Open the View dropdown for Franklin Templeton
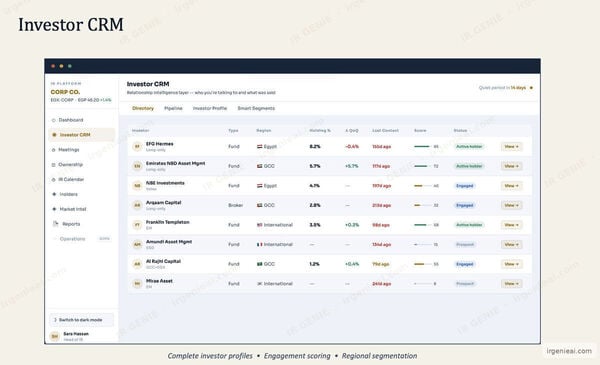The width and height of the screenshot is (600, 365). 511,225
